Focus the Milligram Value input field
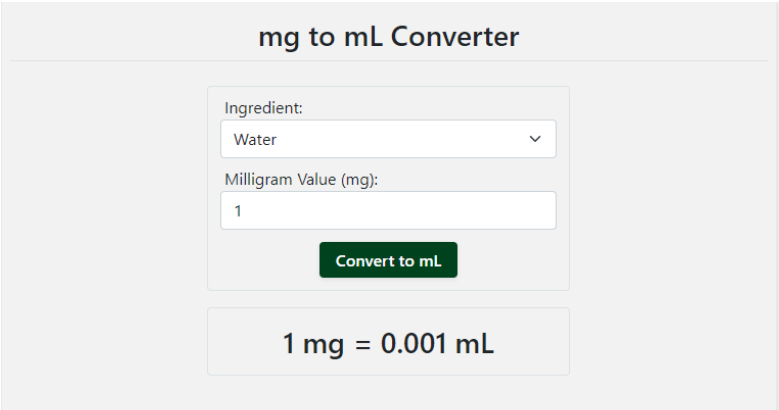 click(388, 211)
